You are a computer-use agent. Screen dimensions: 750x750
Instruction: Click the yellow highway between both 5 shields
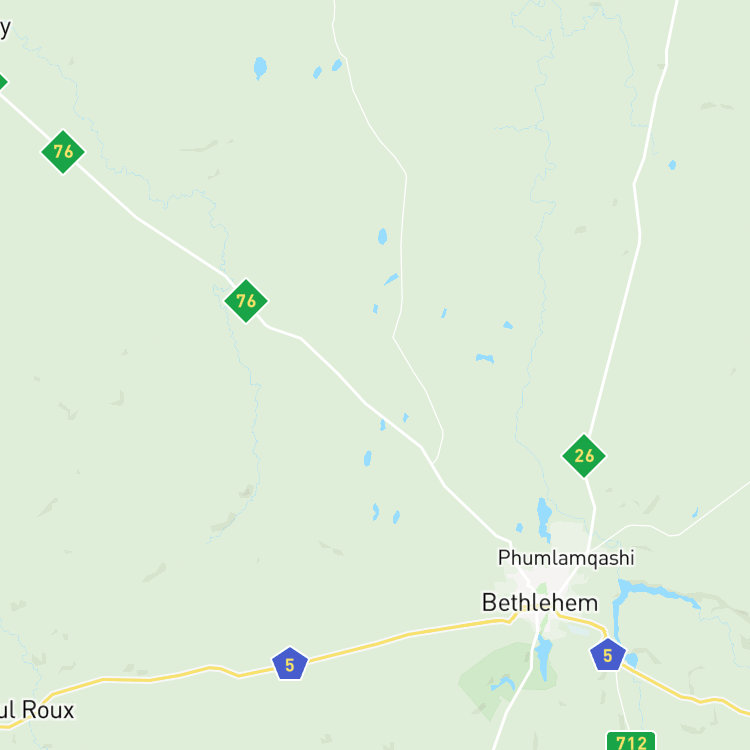coord(407,634)
